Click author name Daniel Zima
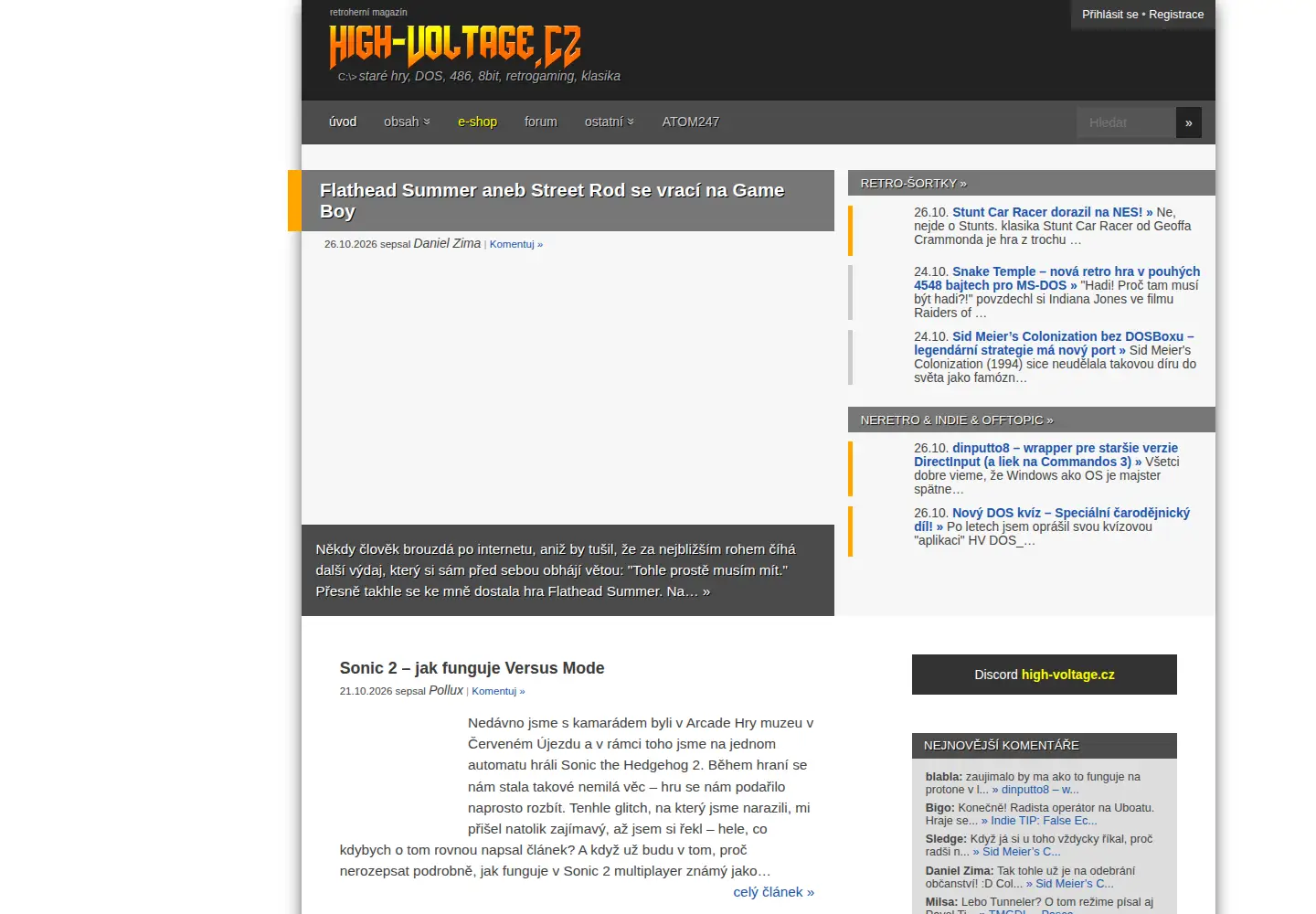The height and width of the screenshot is (914, 1316). click(447, 243)
